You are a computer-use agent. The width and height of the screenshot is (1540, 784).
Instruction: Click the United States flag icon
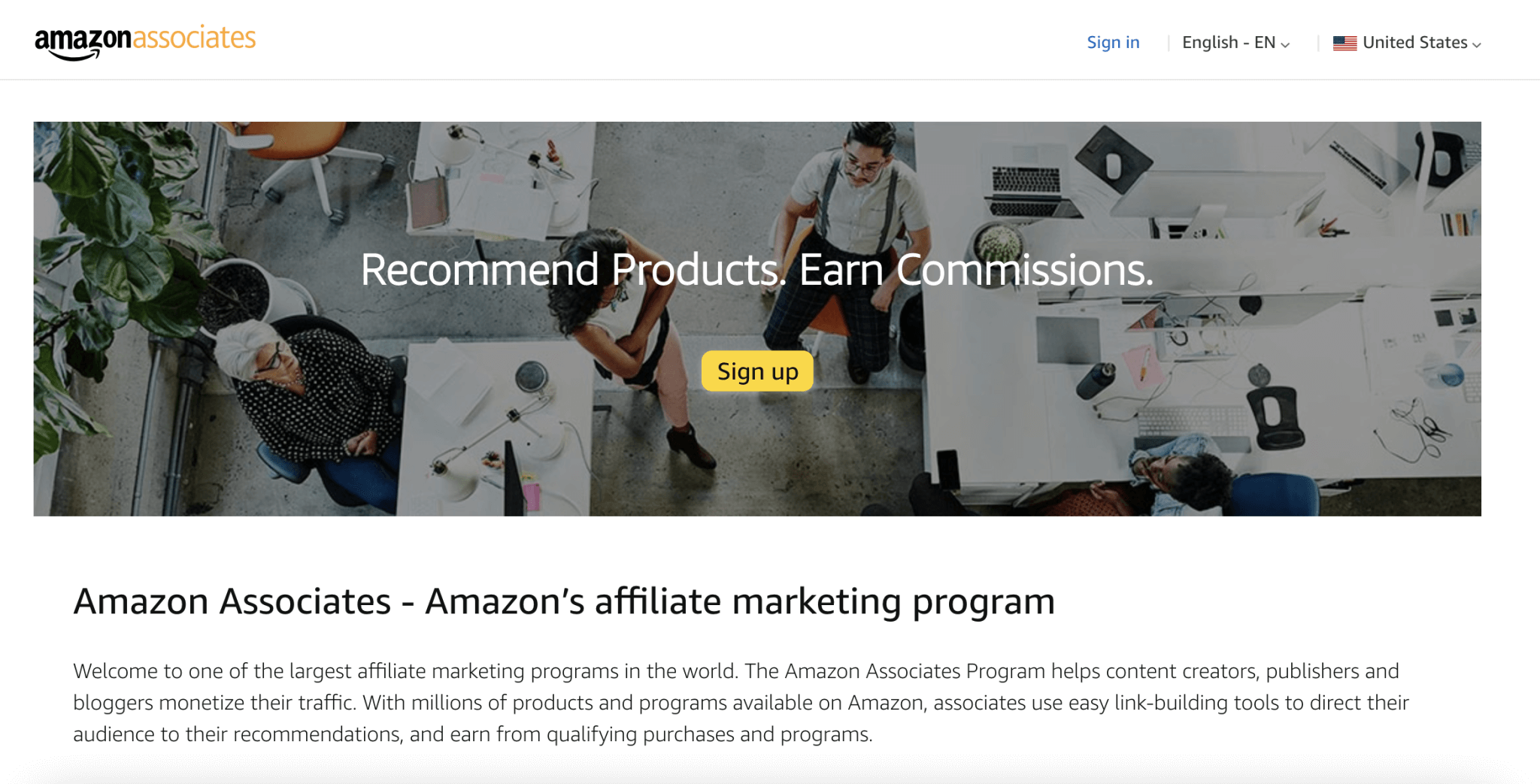point(1344,44)
